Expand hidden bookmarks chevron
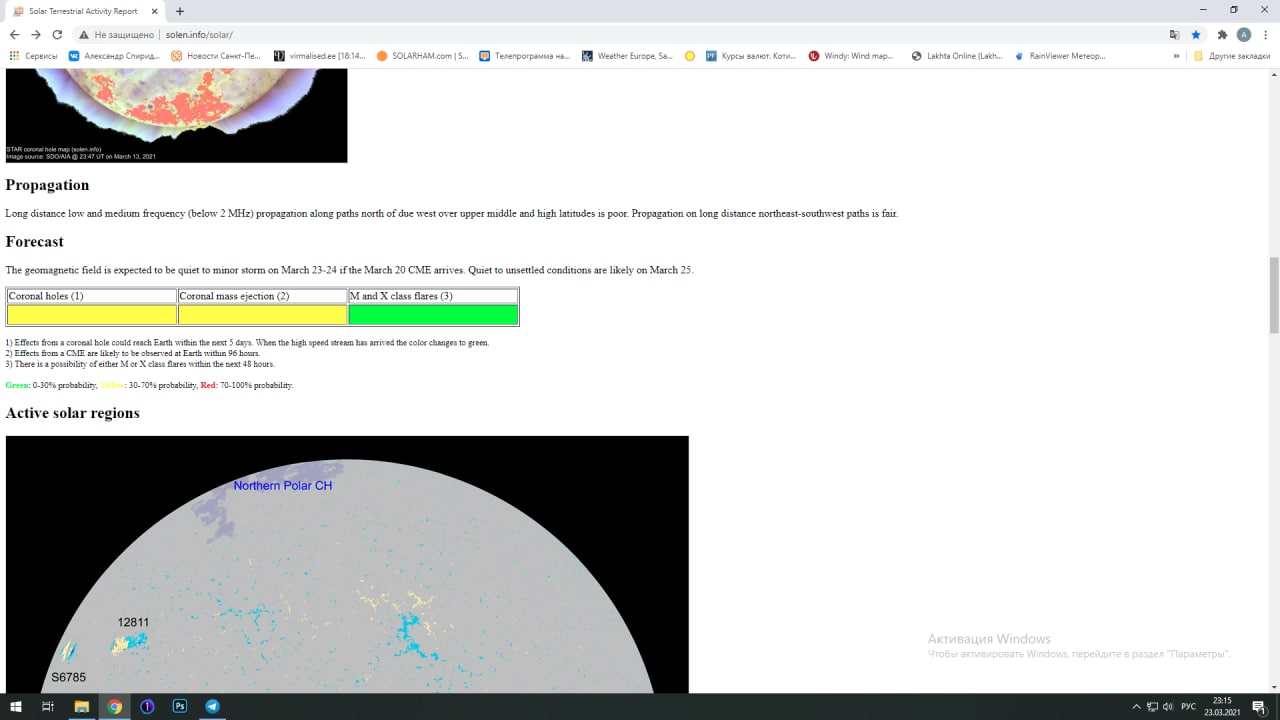The image size is (1280, 720). [x=1176, y=56]
